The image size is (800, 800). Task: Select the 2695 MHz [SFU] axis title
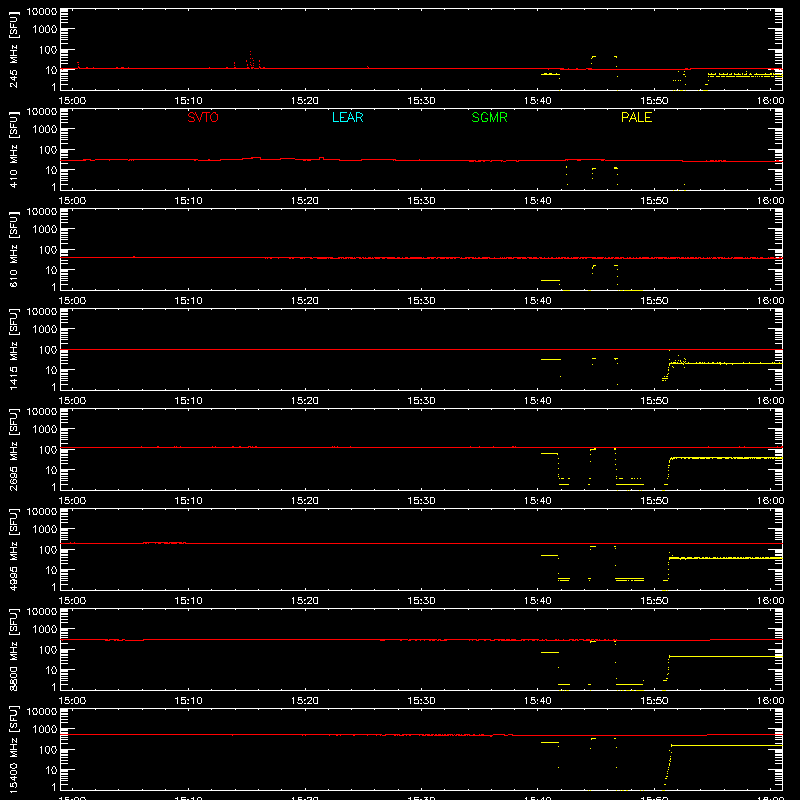point(14,449)
